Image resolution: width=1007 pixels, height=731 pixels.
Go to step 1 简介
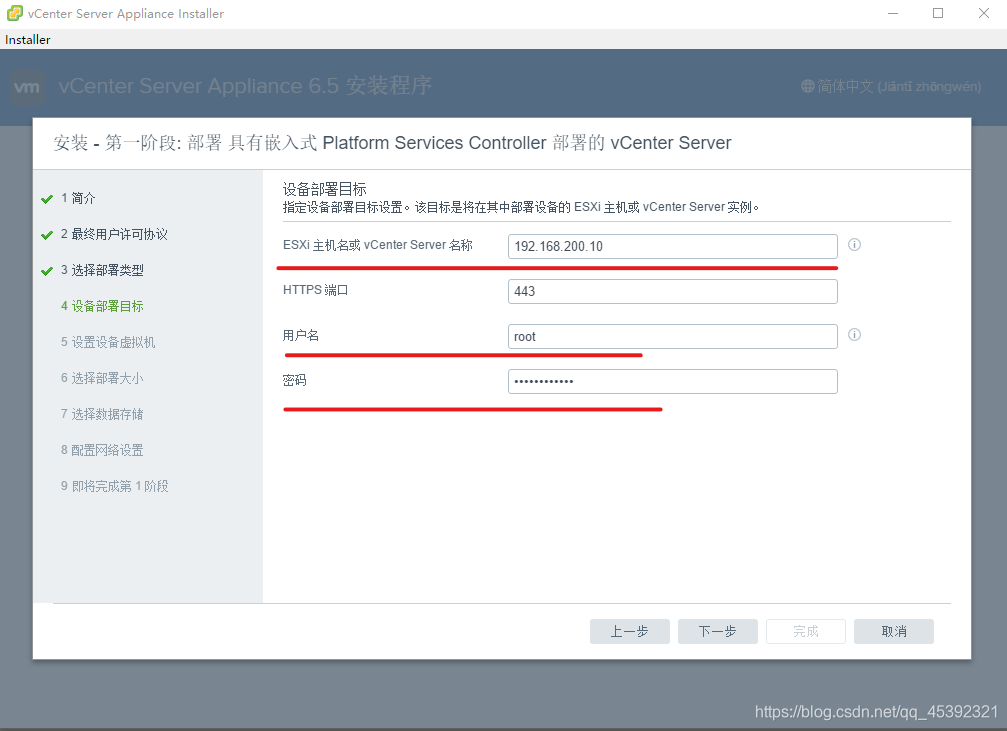click(x=78, y=198)
